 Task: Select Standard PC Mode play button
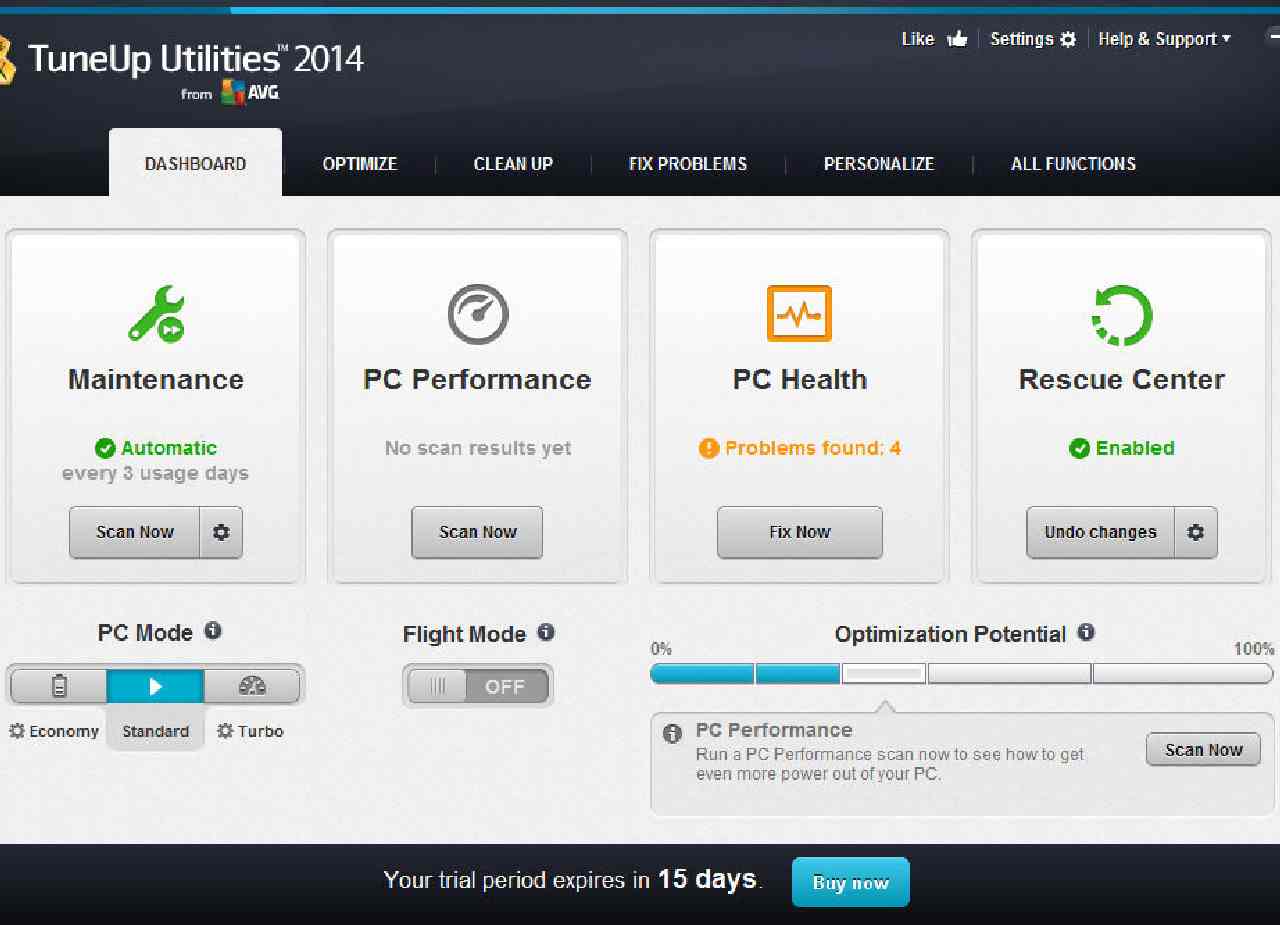coord(155,686)
